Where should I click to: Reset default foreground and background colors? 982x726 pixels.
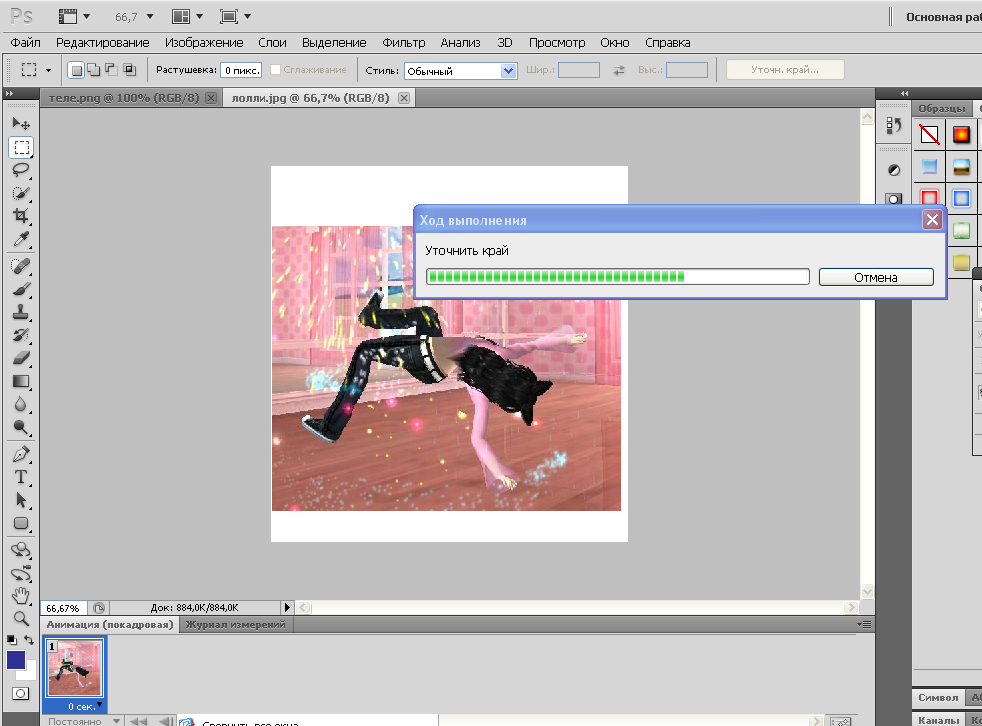(11, 640)
